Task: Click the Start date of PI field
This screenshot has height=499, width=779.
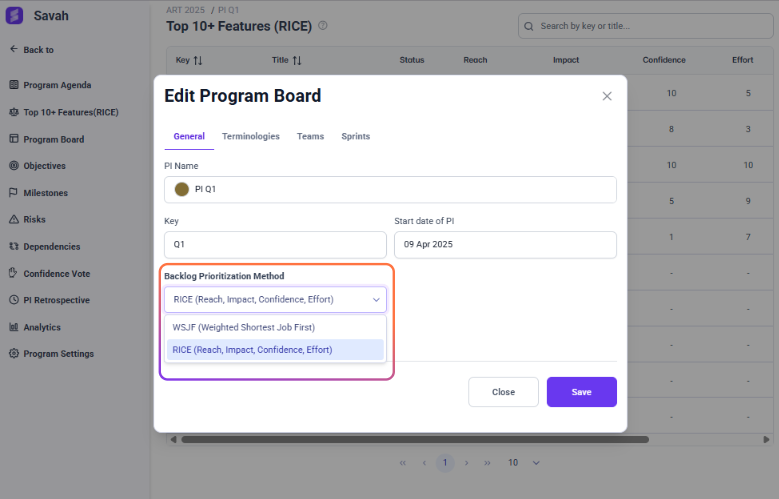Action: (x=505, y=245)
